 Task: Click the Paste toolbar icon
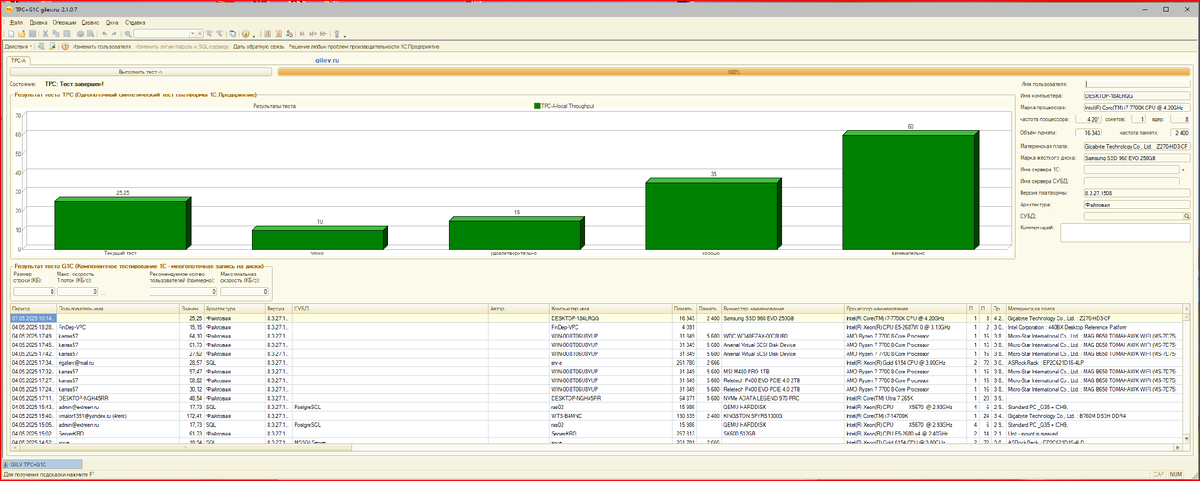tap(67, 33)
